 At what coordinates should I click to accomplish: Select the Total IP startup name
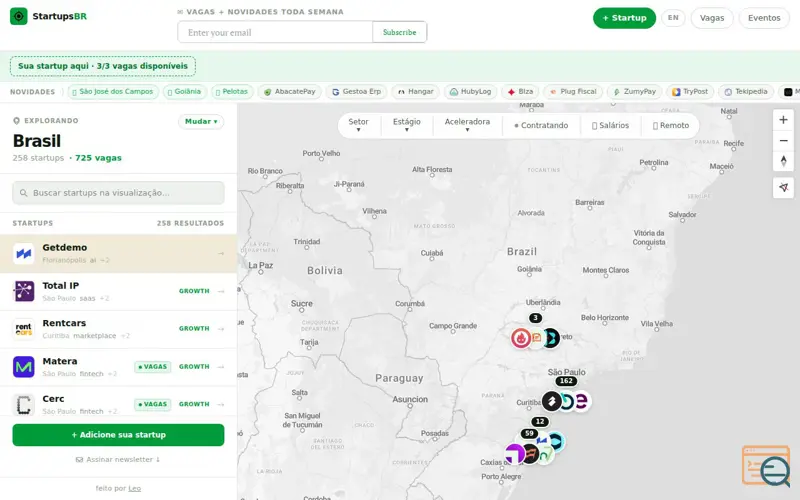click(x=61, y=286)
